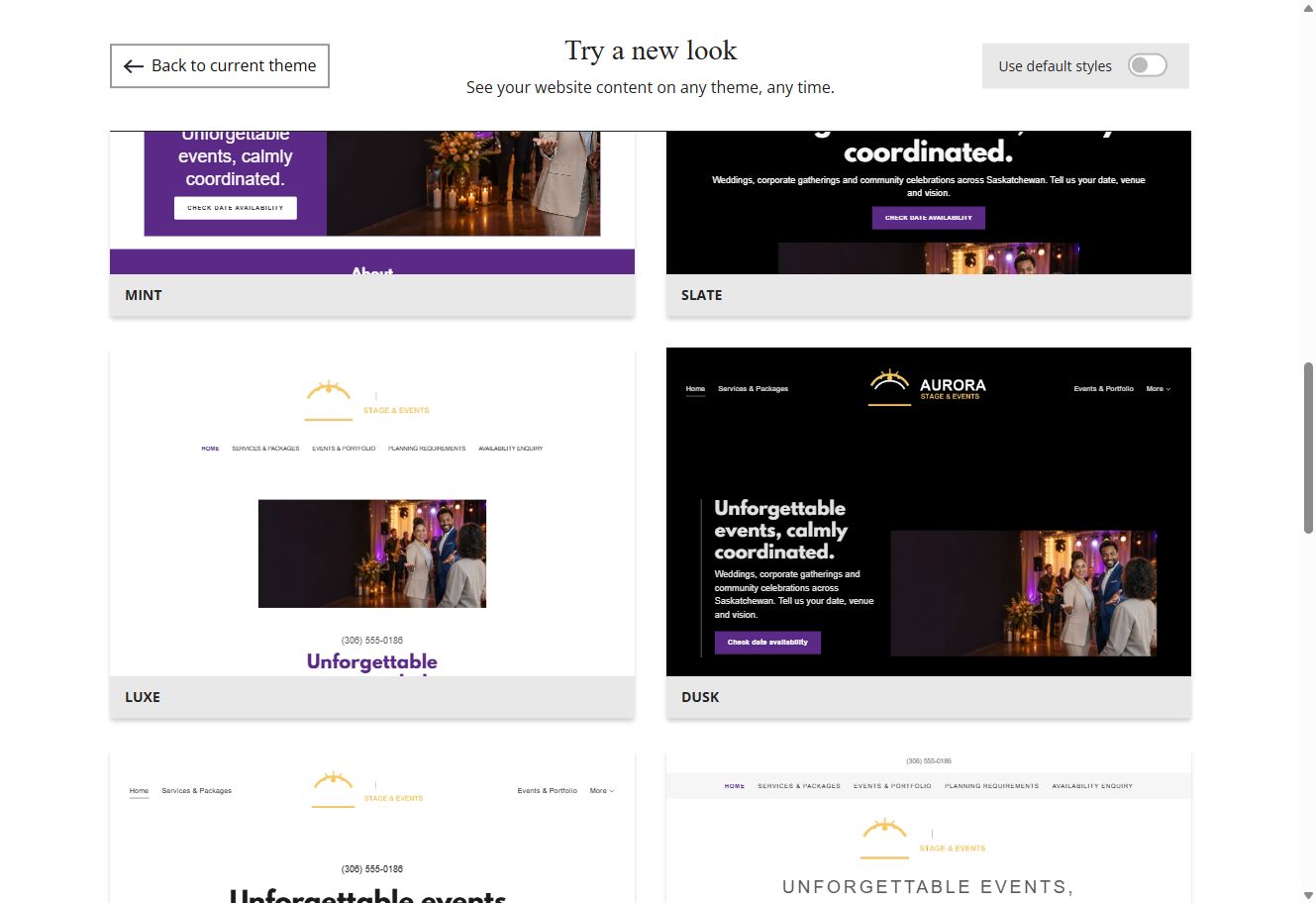
Task: Open Services & Packages in the Dusk preview
Action: [754, 389]
